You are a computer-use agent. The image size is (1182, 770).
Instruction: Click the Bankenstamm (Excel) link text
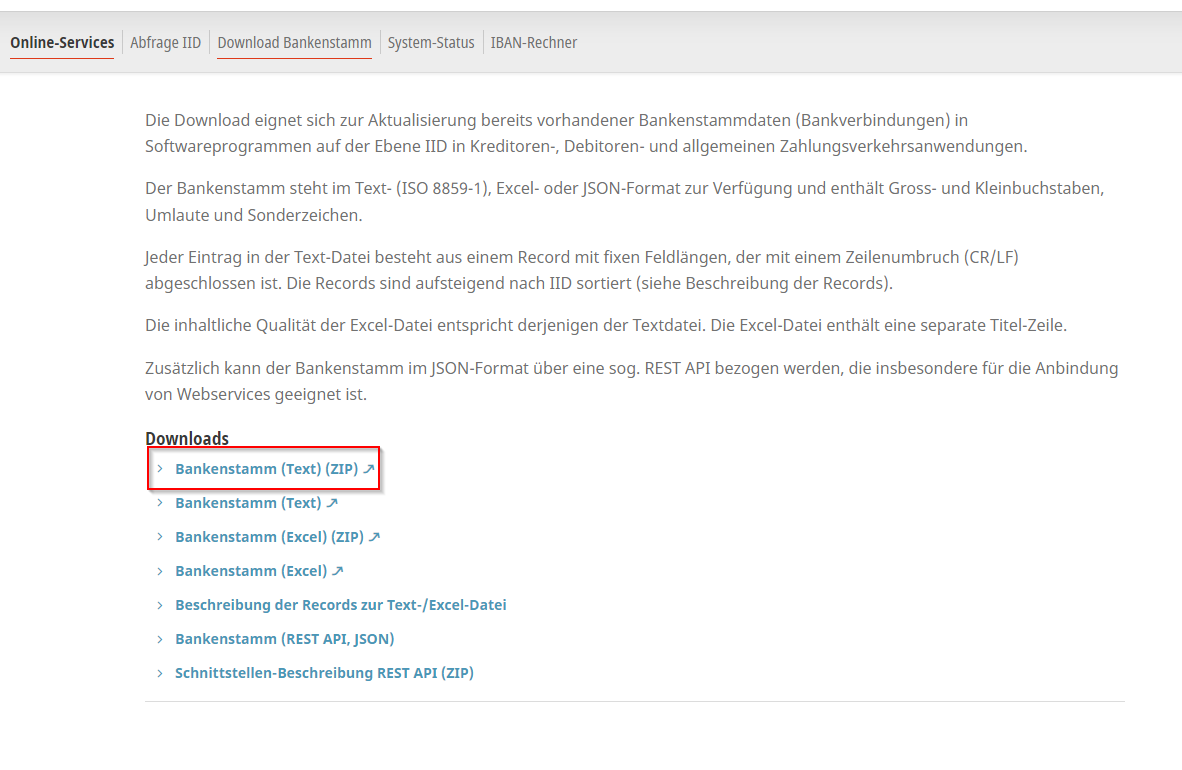pos(251,571)
